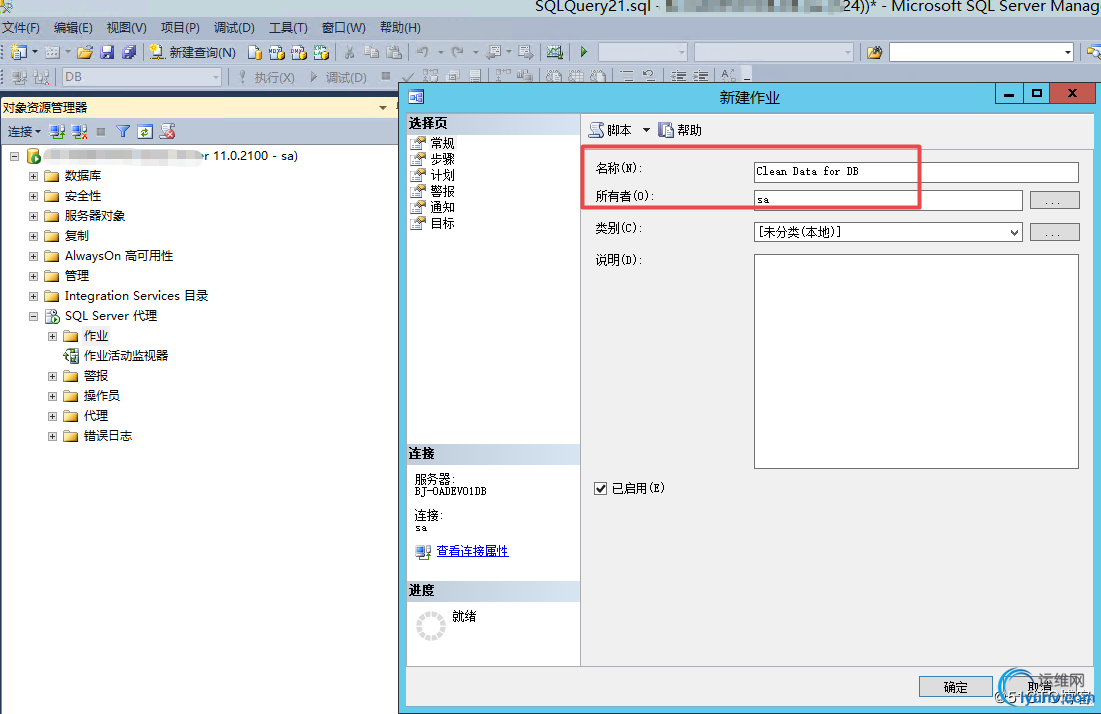
Task: Click 执行(X) Execute toolbar button
Action: pos(267,77)
